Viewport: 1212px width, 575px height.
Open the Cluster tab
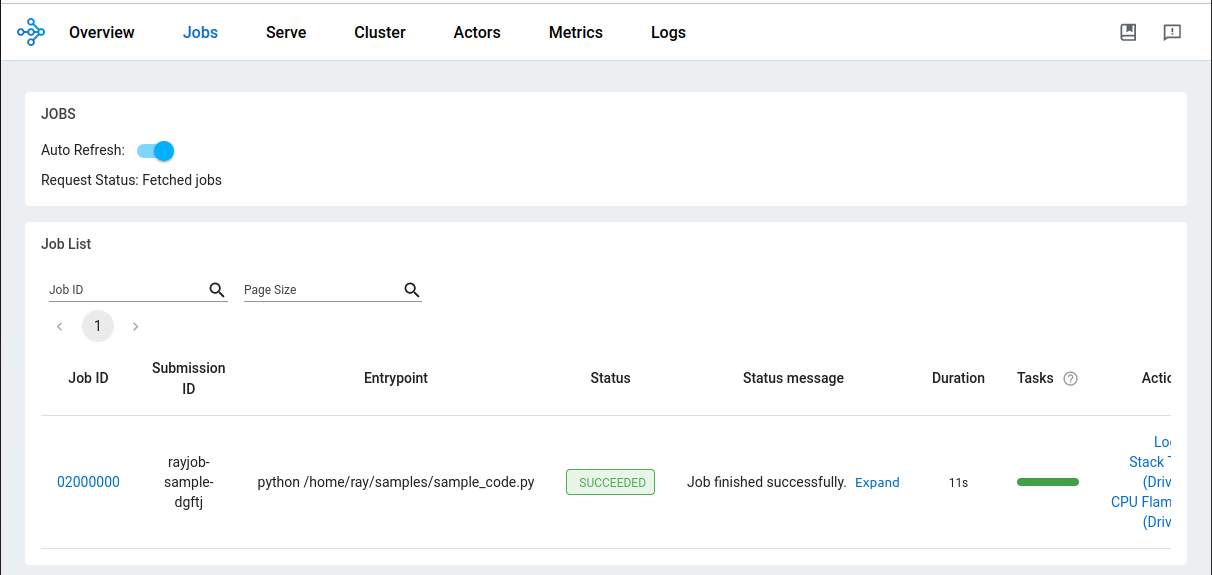(379, 32)
